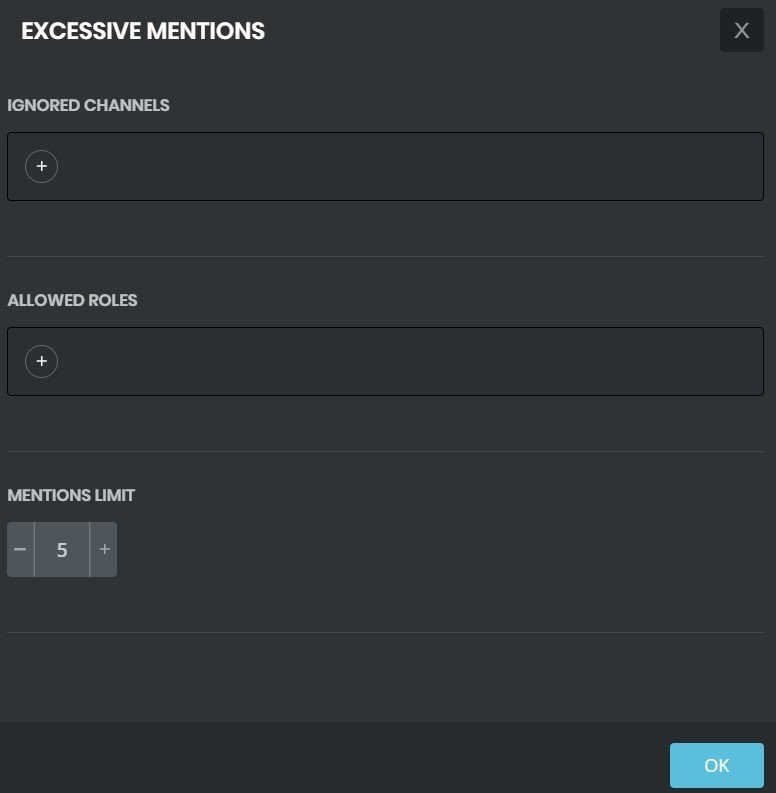The width and height of the screenshot is (776, 793).
Task: Click empty area below Allowed Roles box
Action: point(385,423)
